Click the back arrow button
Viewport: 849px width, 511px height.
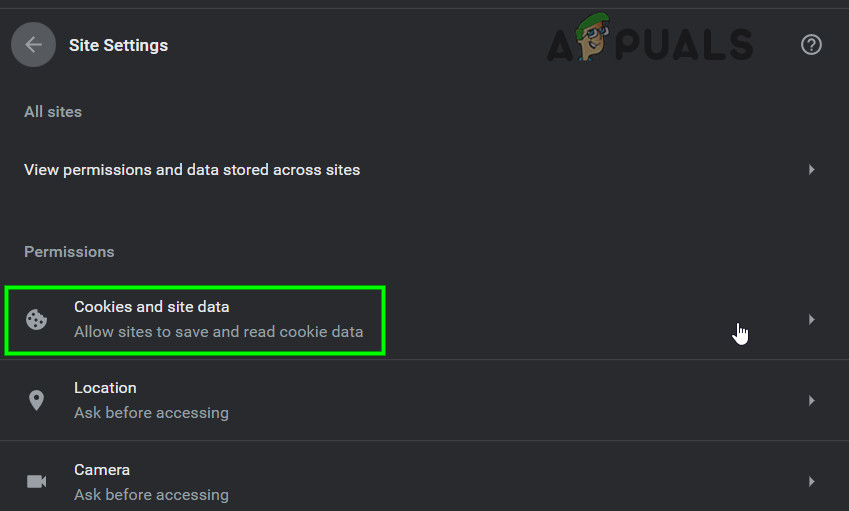(33, 45)
